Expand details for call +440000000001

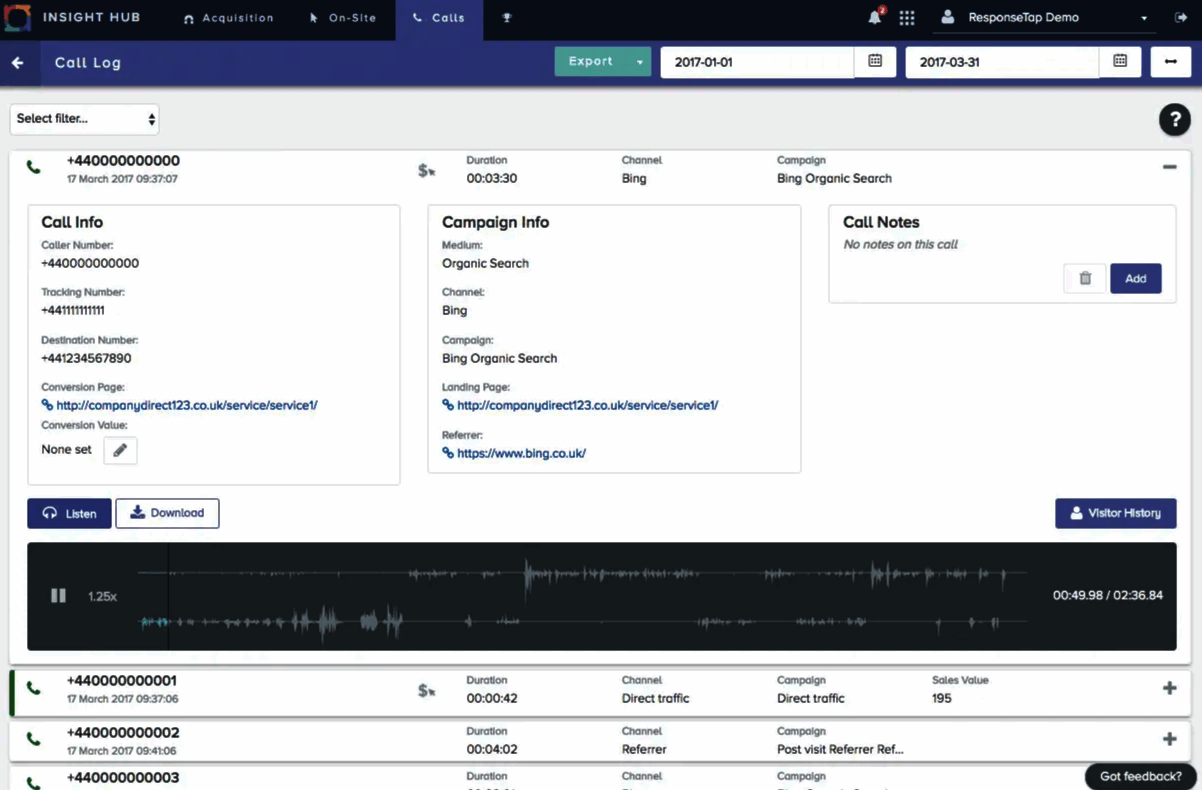tap(1168, 687)
